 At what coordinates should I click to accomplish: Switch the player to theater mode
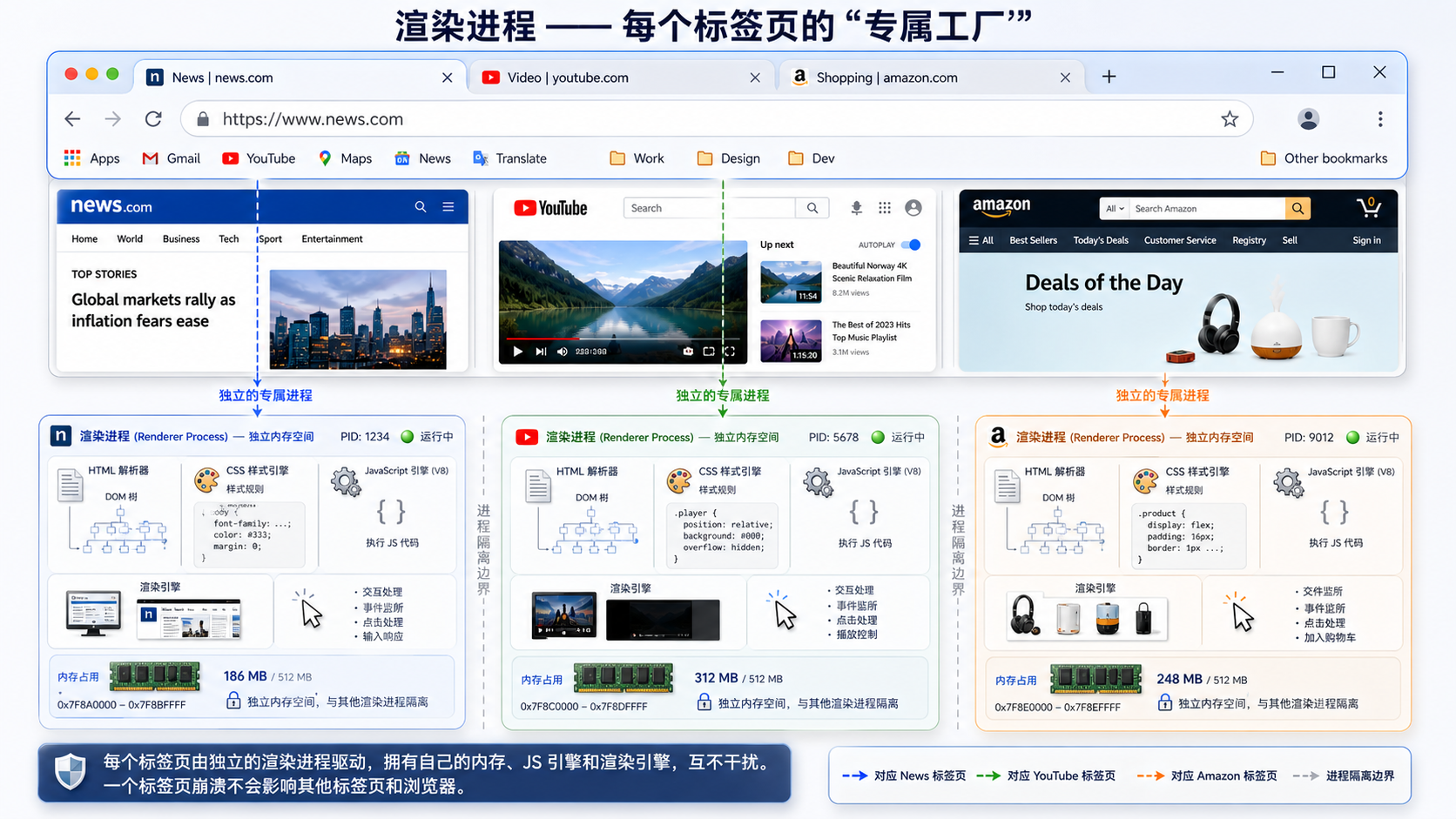click(x=709, y=352)
